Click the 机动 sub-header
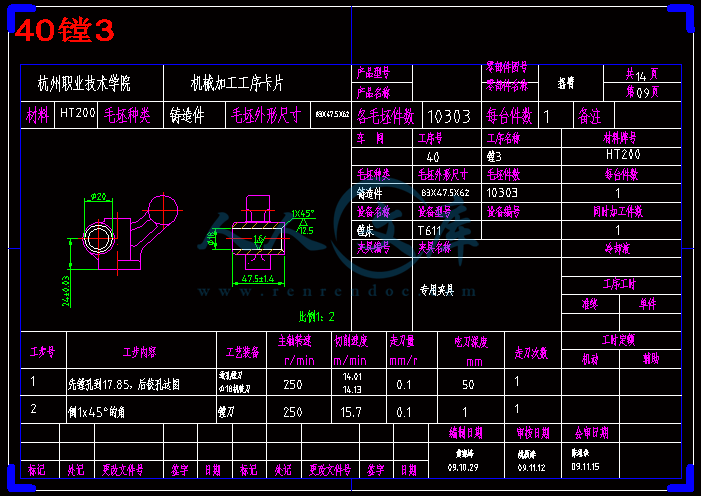The width and height of the screenshot is (701, 496). [590, 359]
